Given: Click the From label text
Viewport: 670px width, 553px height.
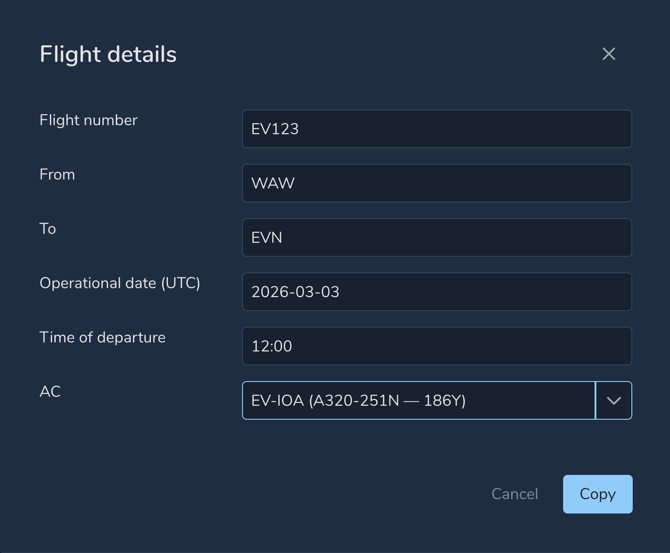Looking at the screenshot, I should coord(57,174).
